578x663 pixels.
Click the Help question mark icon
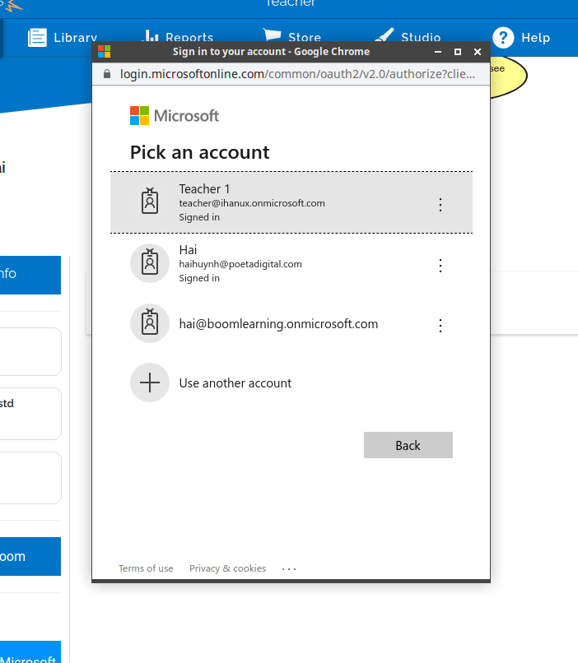(503, 38)
